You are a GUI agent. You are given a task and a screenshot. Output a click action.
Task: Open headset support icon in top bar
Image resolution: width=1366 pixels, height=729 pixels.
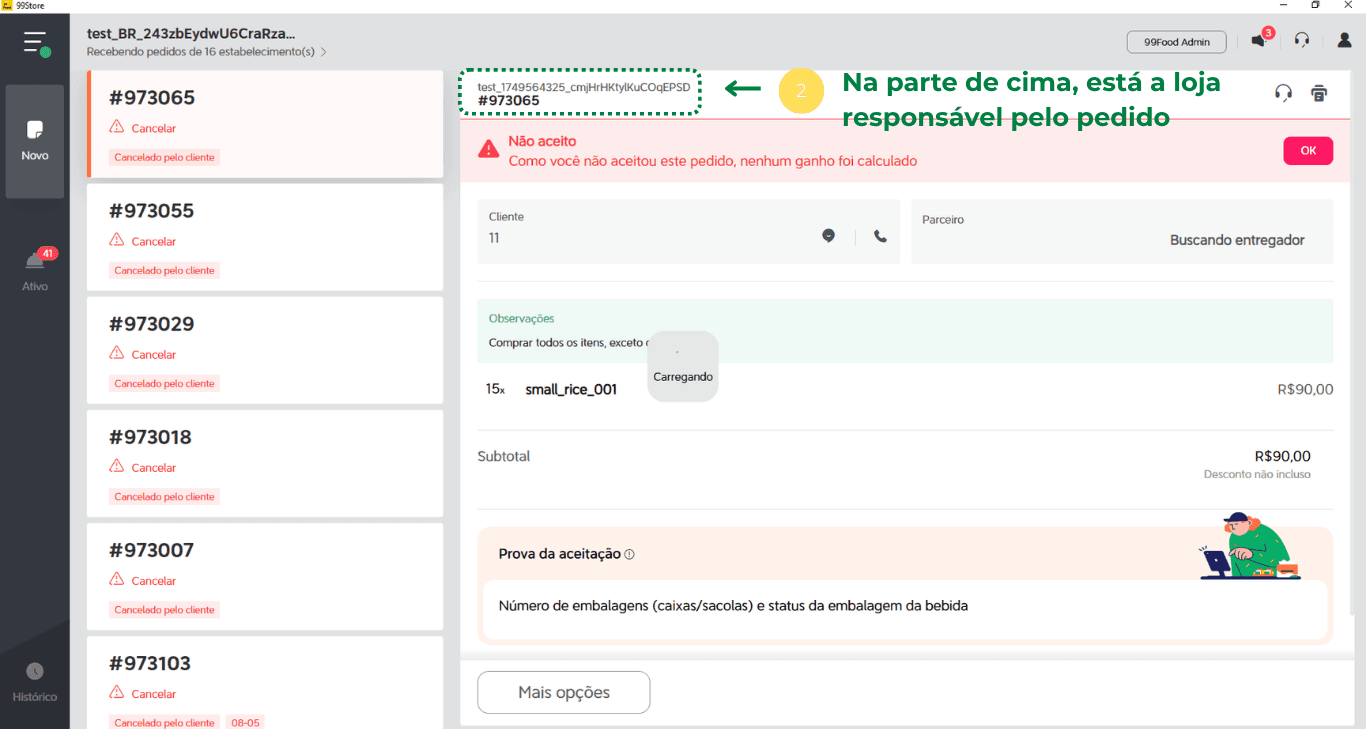click(1301, 41)
